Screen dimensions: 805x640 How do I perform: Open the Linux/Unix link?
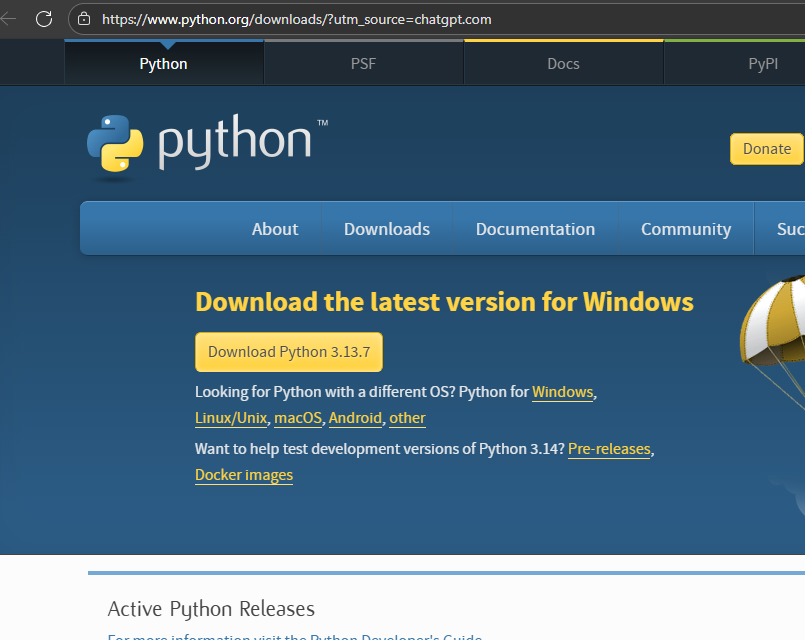[x=231, y=418]
